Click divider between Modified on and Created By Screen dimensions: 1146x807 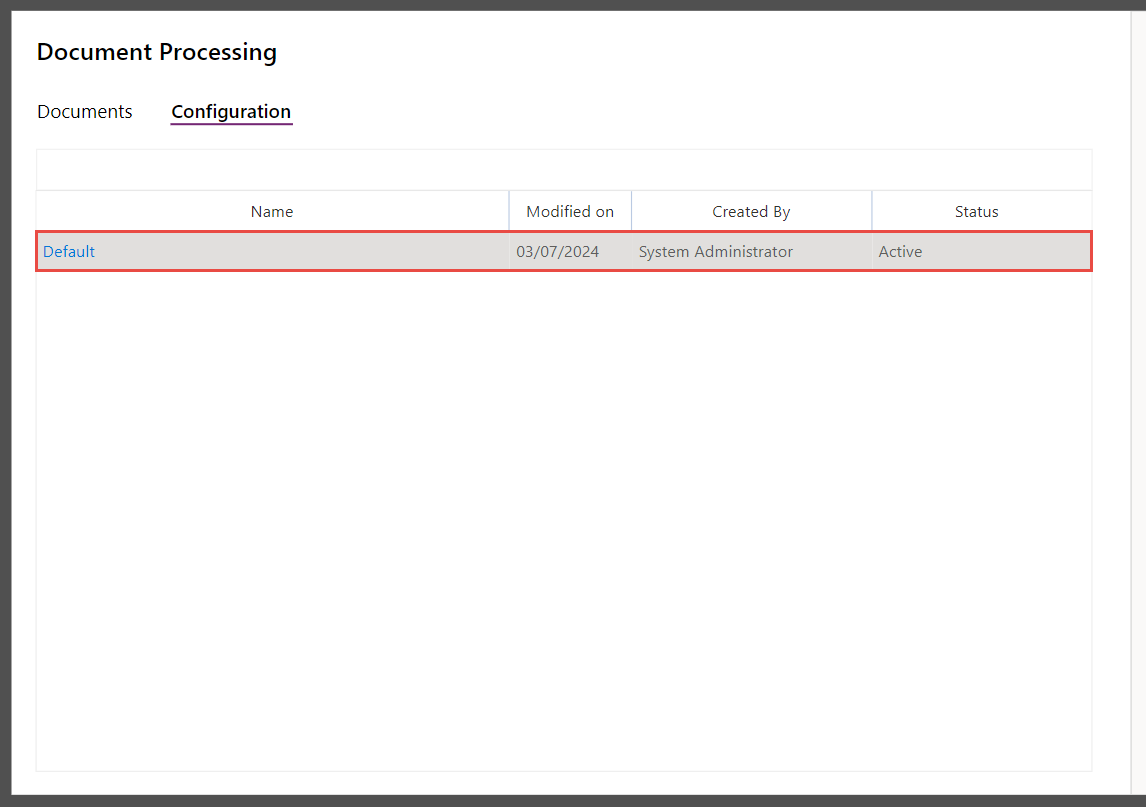631,211
